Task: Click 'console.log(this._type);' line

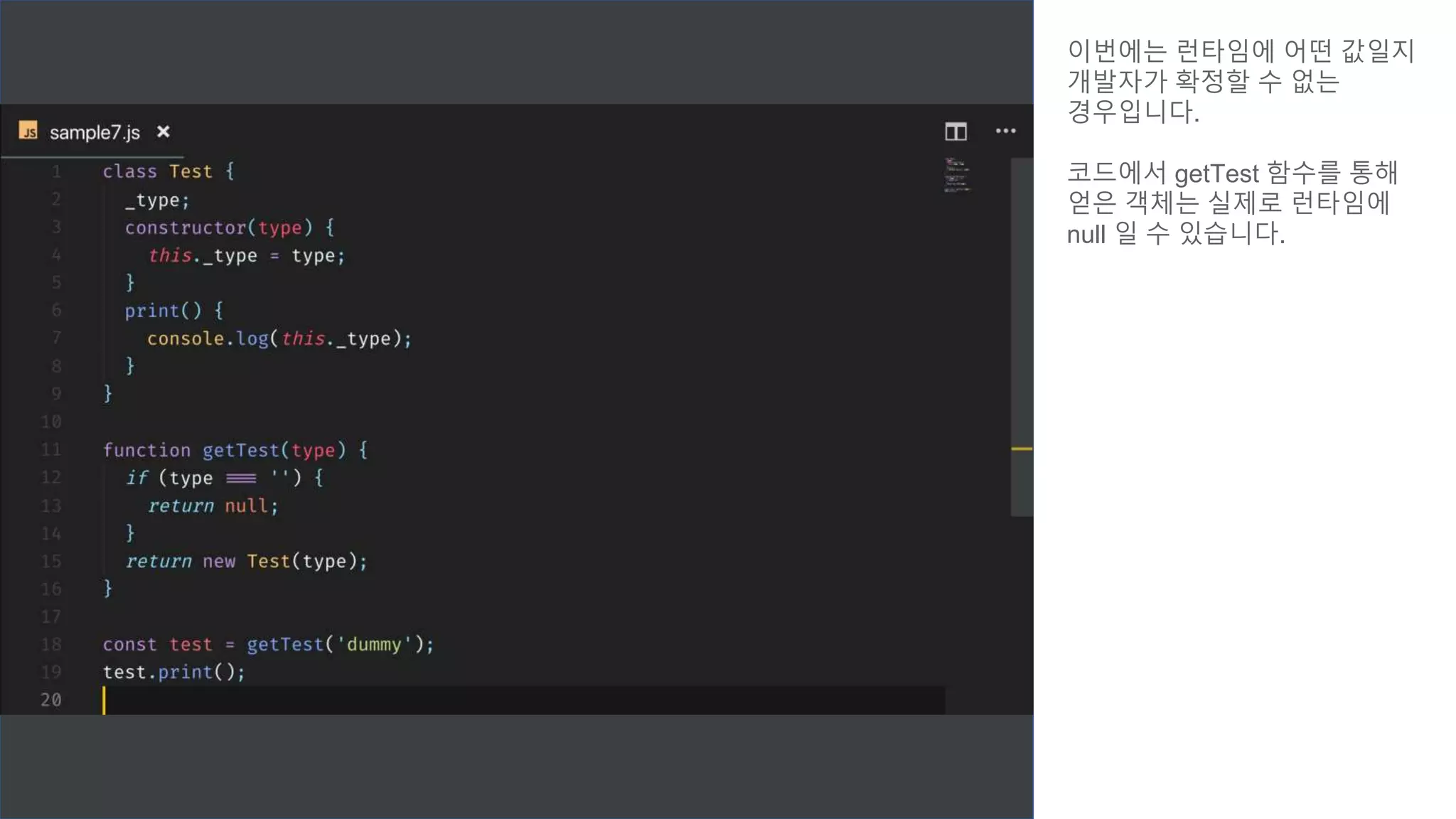Action: tap(279, 338)
